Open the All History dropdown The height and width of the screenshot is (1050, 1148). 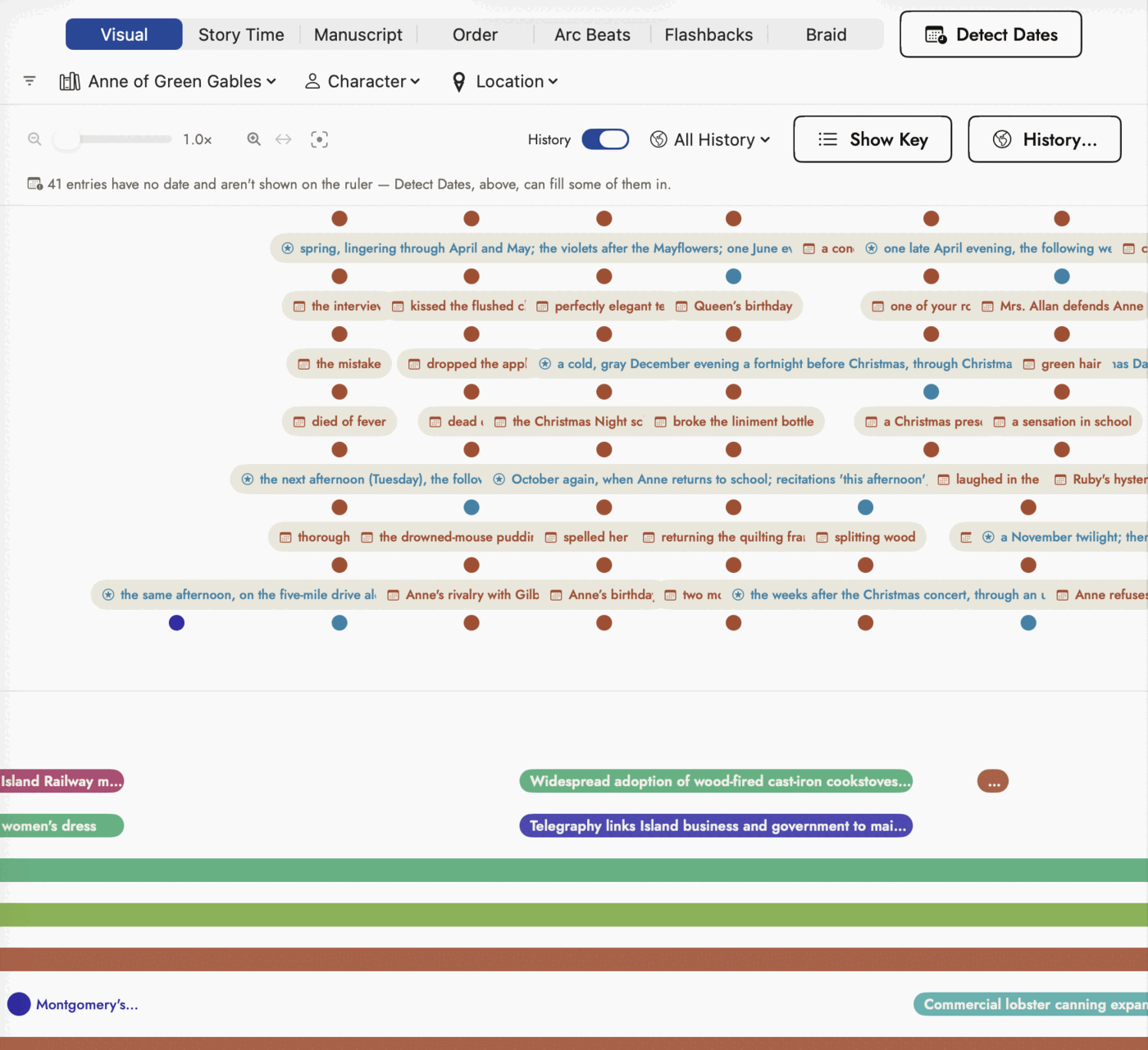710,139
